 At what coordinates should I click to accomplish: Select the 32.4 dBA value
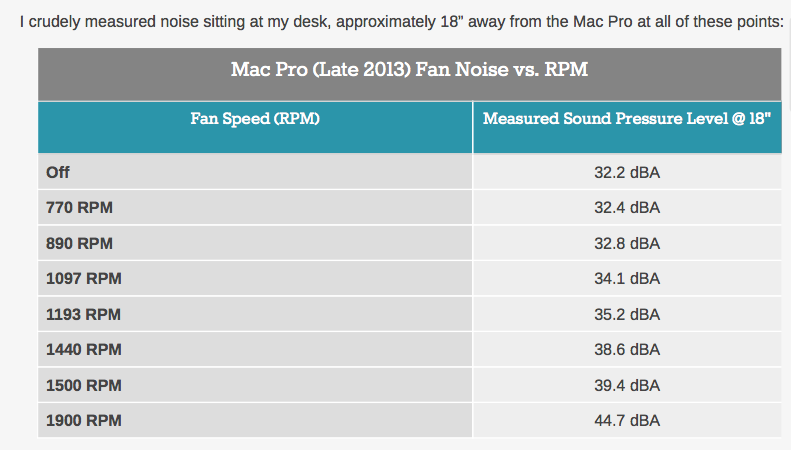click(x=627, y=208)
